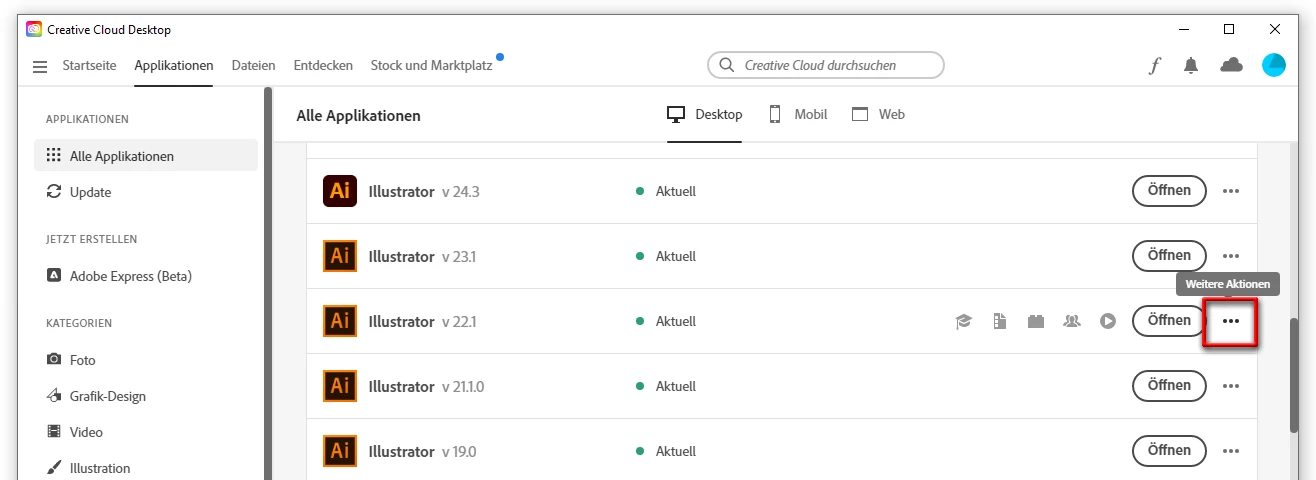1316x480 pixels.
Task: Click the Creative Cloud logo in title bar
Action: point(34,29)
